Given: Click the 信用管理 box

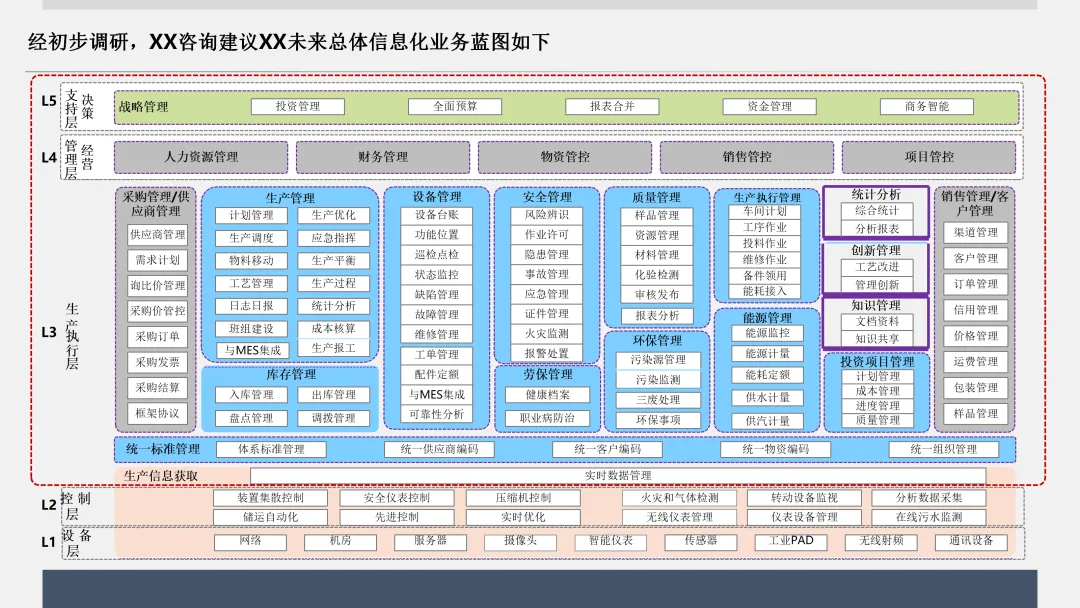Looking at the screenshot, I should 975,310.
